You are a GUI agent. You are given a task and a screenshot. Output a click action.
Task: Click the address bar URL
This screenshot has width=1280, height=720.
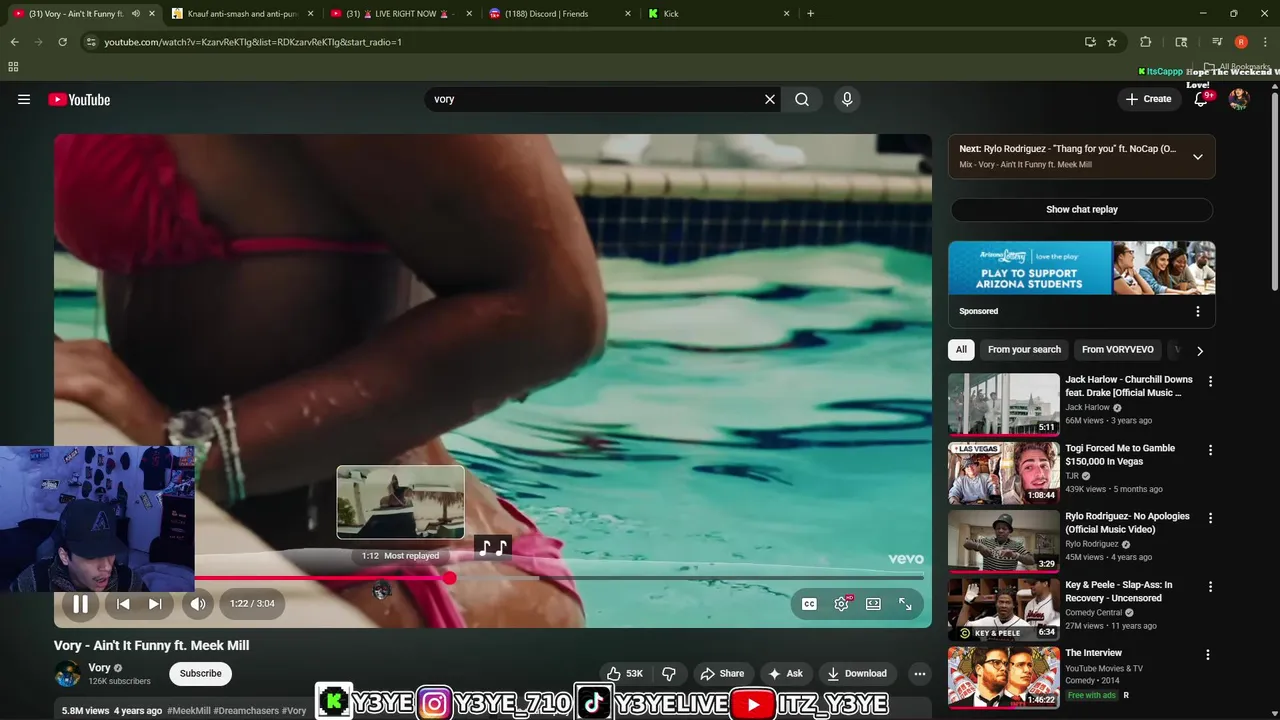(253, 42)
